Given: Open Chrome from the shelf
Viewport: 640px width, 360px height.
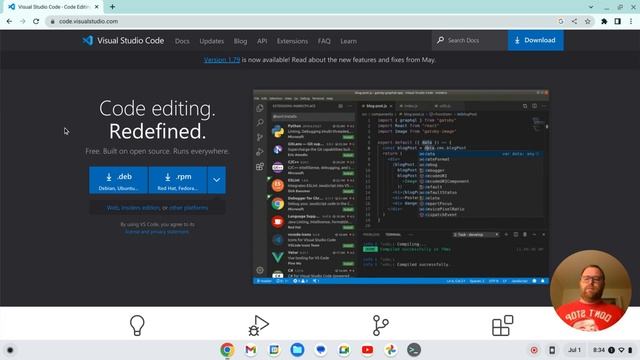Looking at the screenshot, I should click(227, 350).
